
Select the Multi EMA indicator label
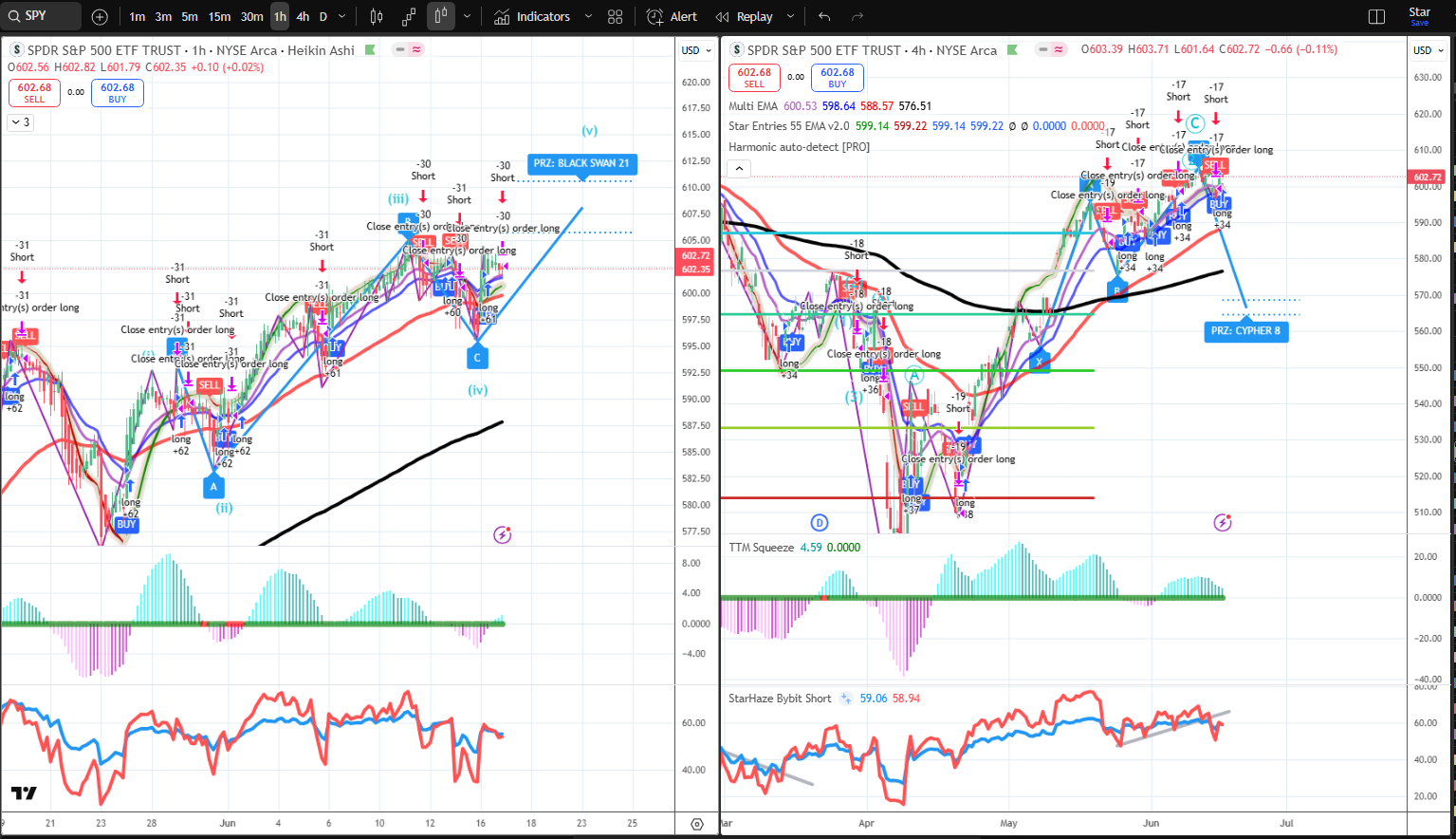[x=753, y=106]
